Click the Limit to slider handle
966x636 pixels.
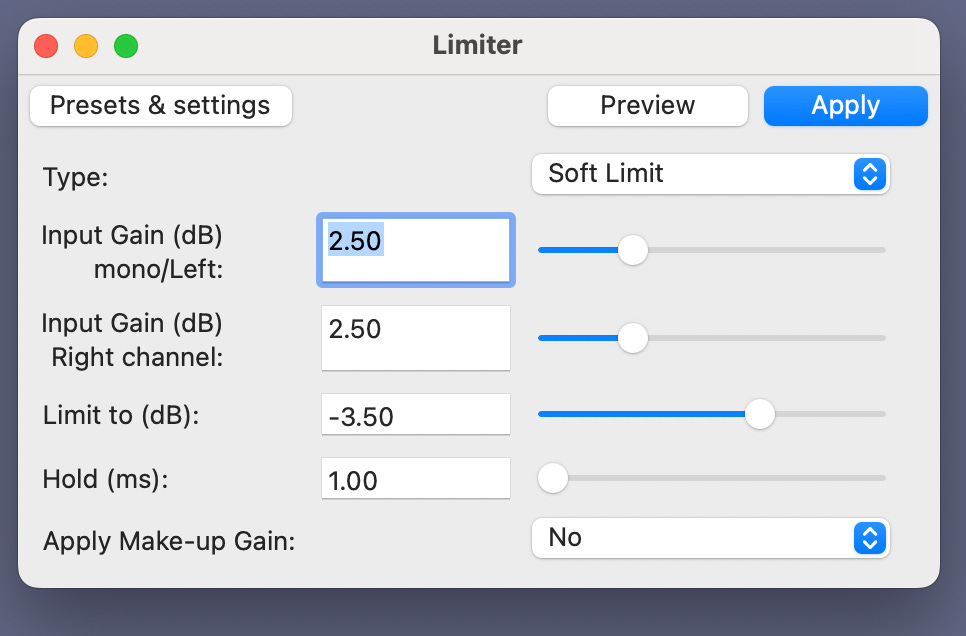point(760,414)
